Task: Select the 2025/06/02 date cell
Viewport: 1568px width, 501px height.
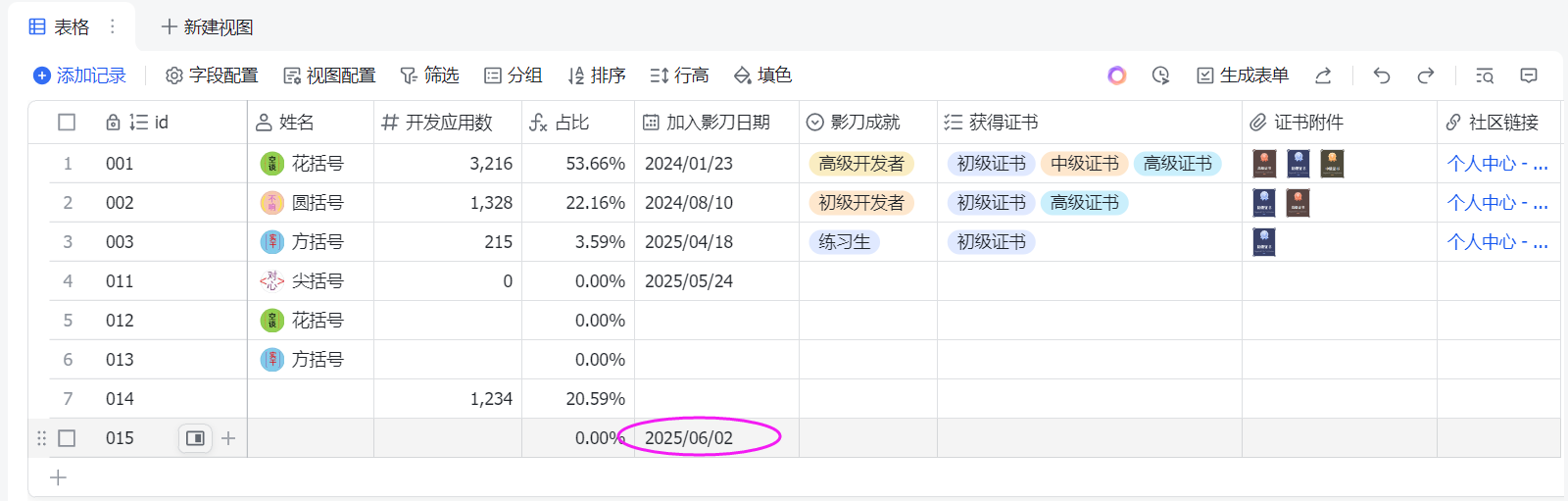Action: 689,438
